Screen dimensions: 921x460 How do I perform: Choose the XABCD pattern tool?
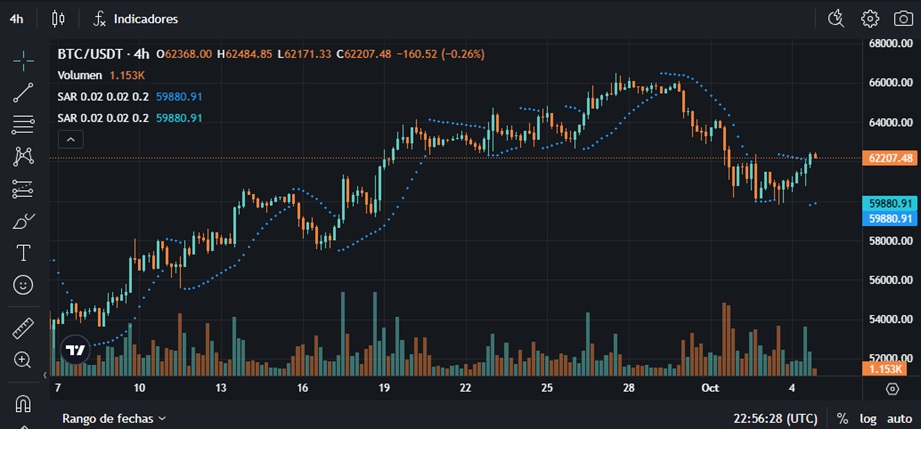pyautogui.click(x=23, y=156)
